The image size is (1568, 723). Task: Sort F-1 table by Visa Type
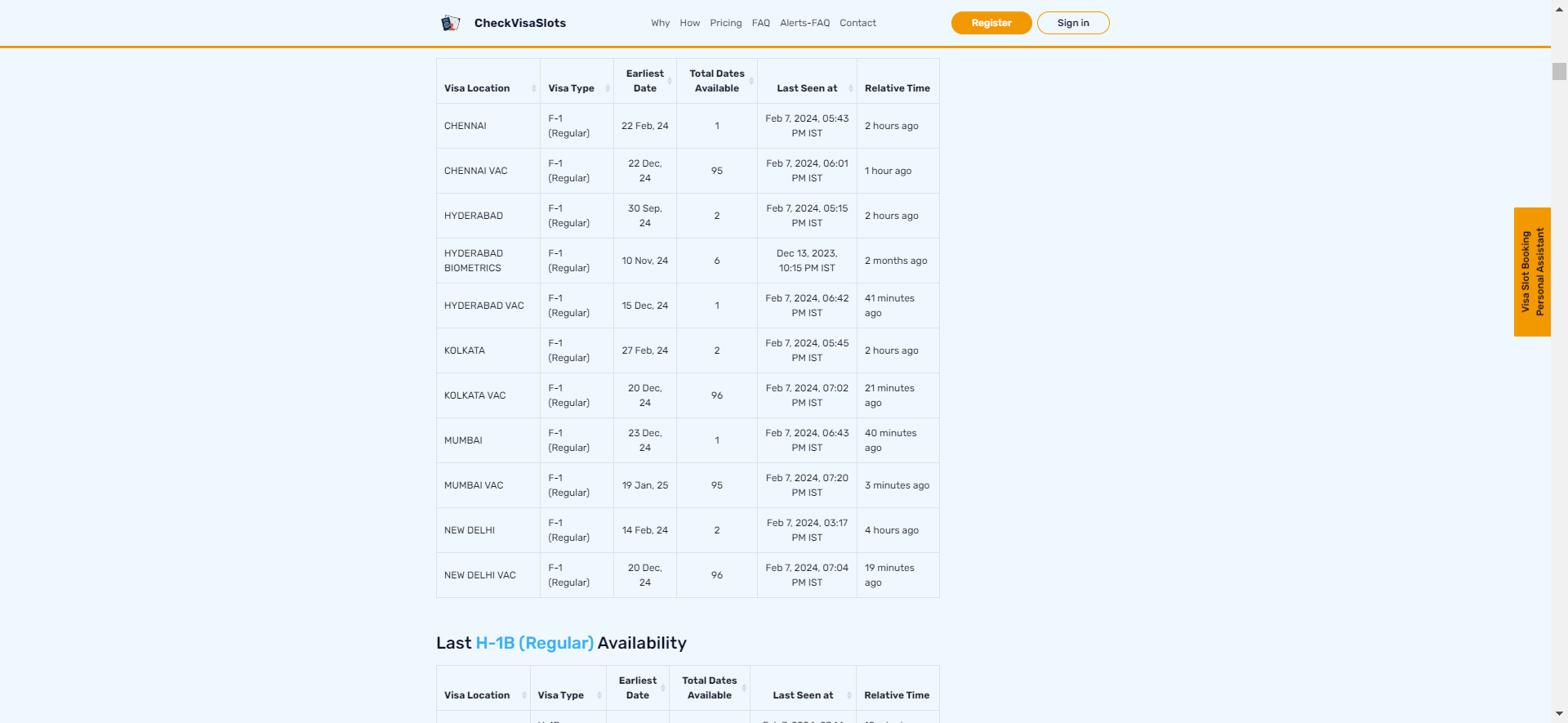click(x=577, y=81)
